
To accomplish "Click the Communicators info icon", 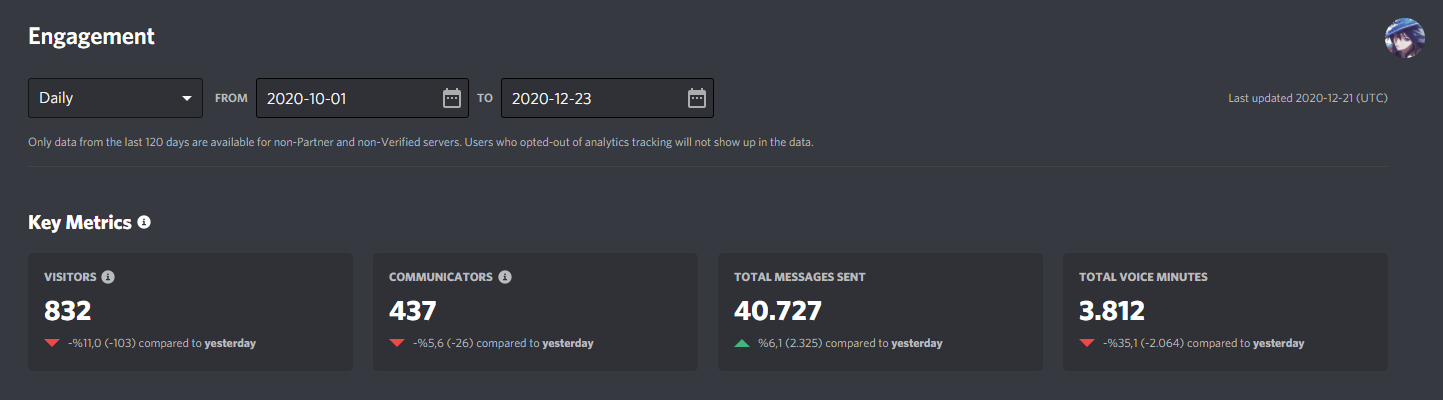I will [505, 277].
